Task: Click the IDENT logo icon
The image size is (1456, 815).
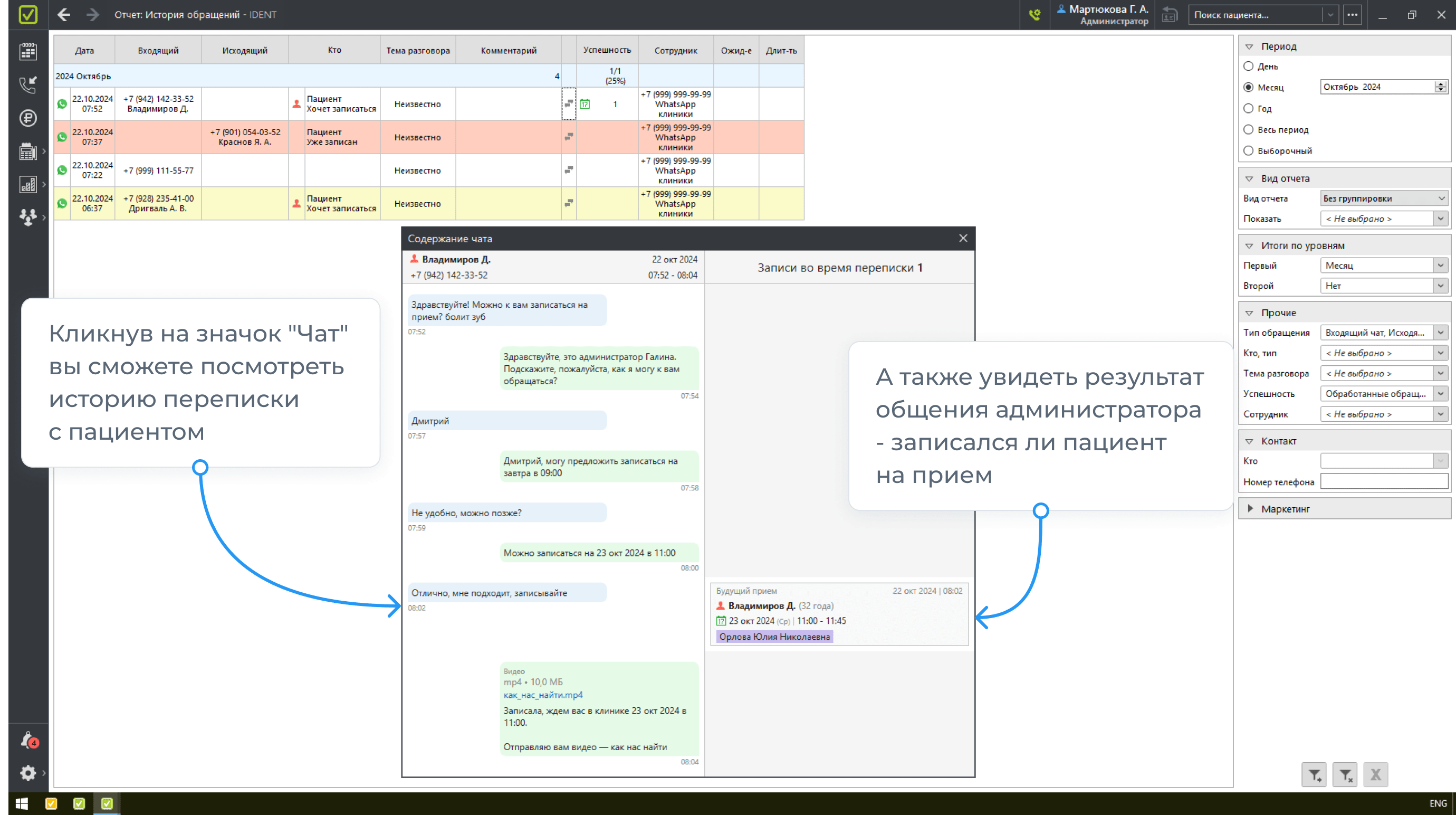Action: pos(27,15)
